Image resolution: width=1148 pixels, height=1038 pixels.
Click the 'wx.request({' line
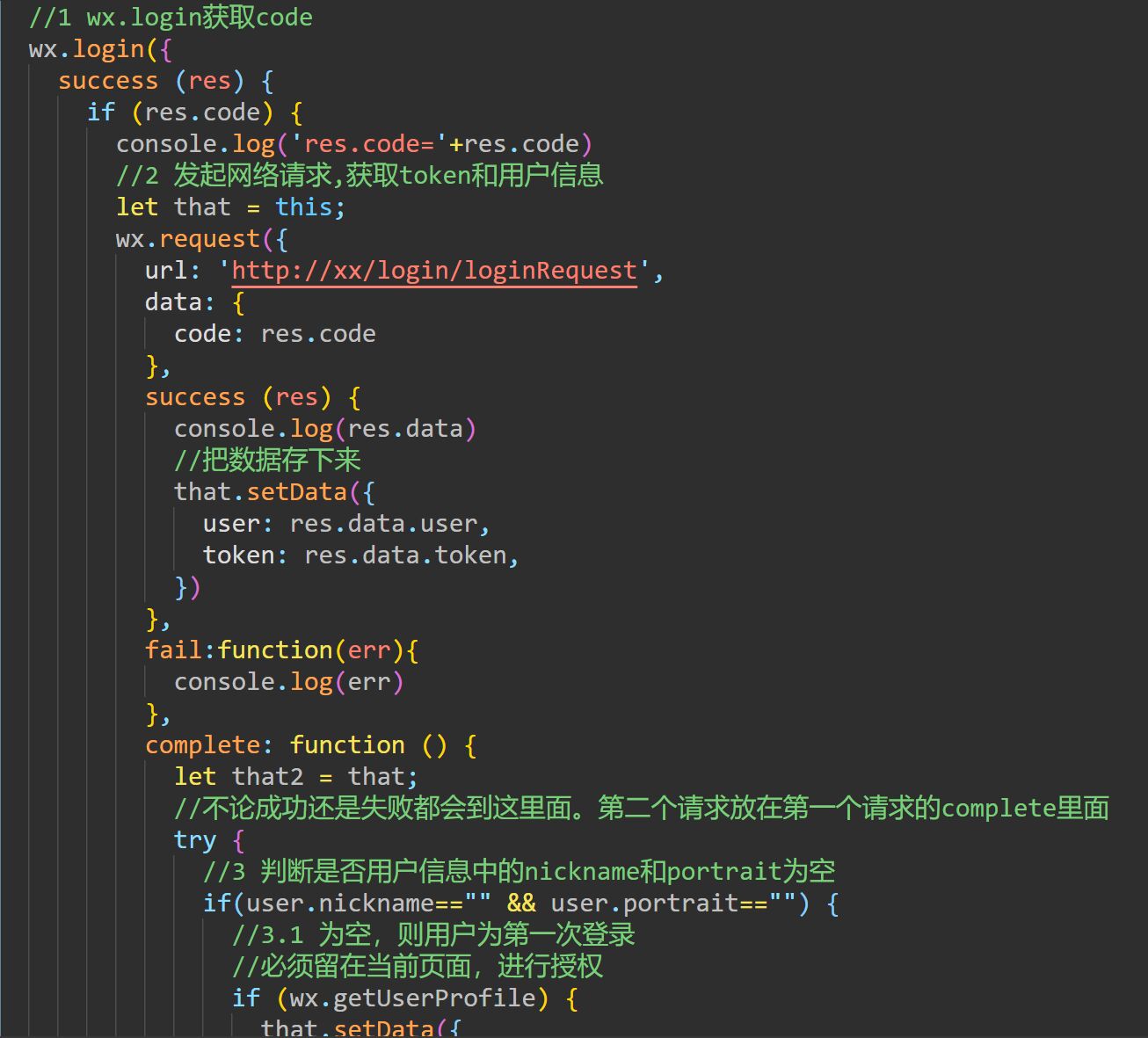[x=202, y=239]
